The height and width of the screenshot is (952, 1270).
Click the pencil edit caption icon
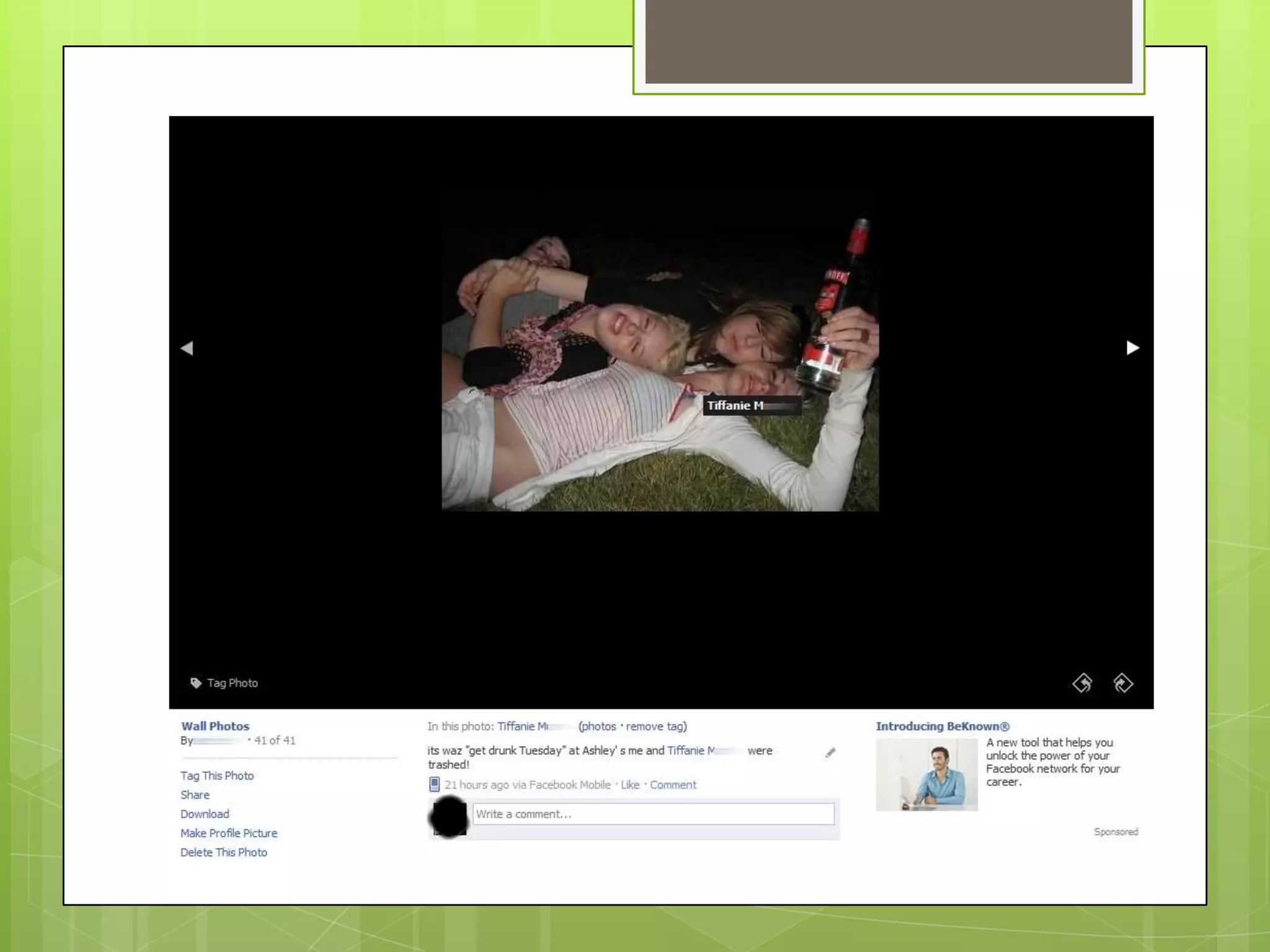pyautogui.click(x=830, y=753)
